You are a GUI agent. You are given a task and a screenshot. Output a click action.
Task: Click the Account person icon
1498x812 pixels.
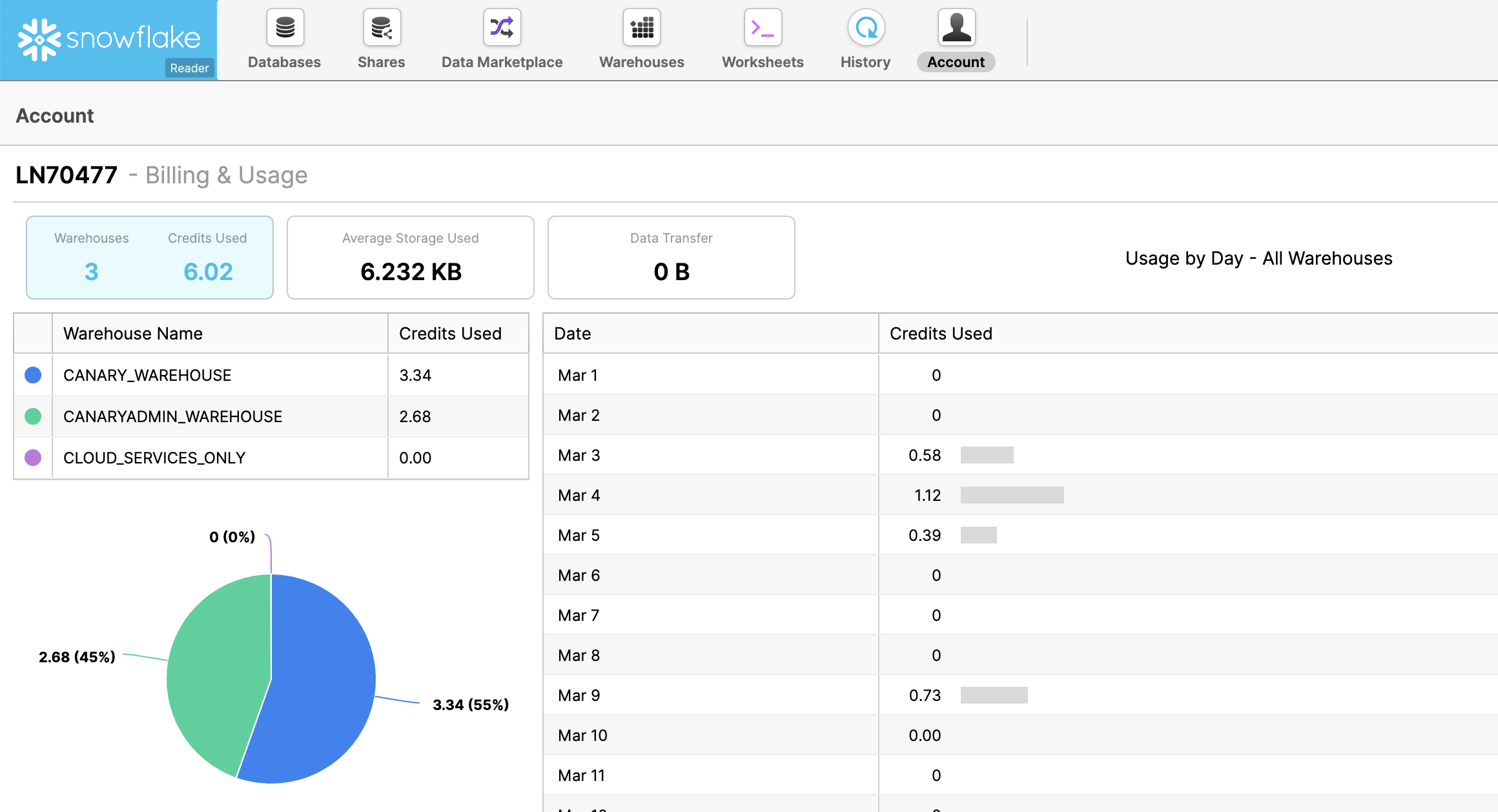point(956,28)
